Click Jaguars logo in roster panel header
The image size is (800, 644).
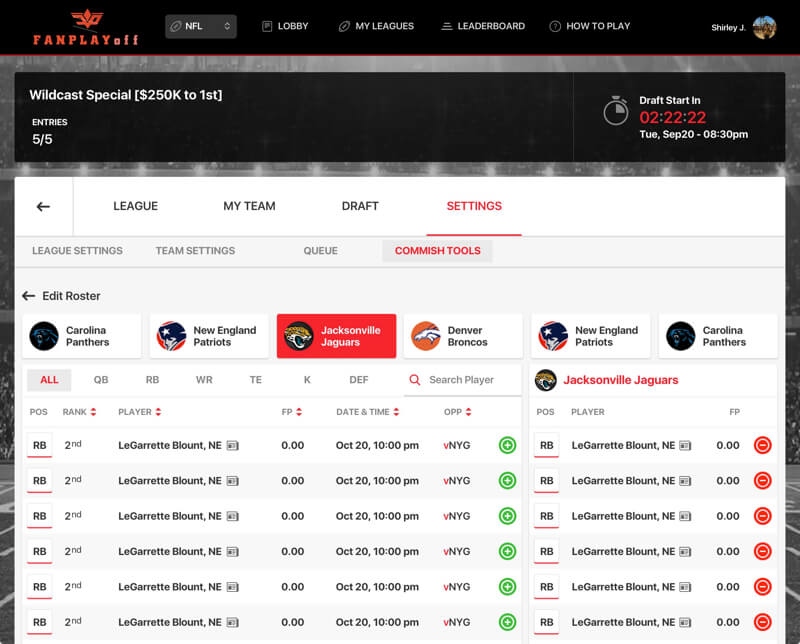pos(545,380)
